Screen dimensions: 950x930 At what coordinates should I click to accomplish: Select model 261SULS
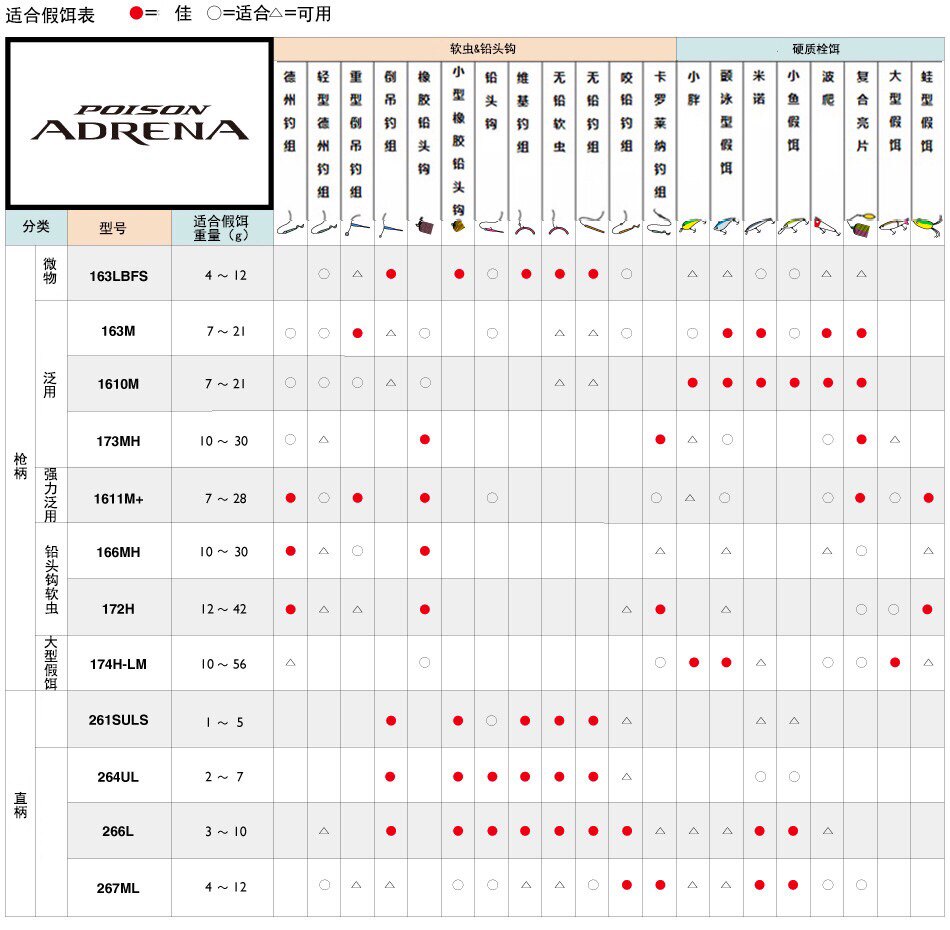point(119,720)
